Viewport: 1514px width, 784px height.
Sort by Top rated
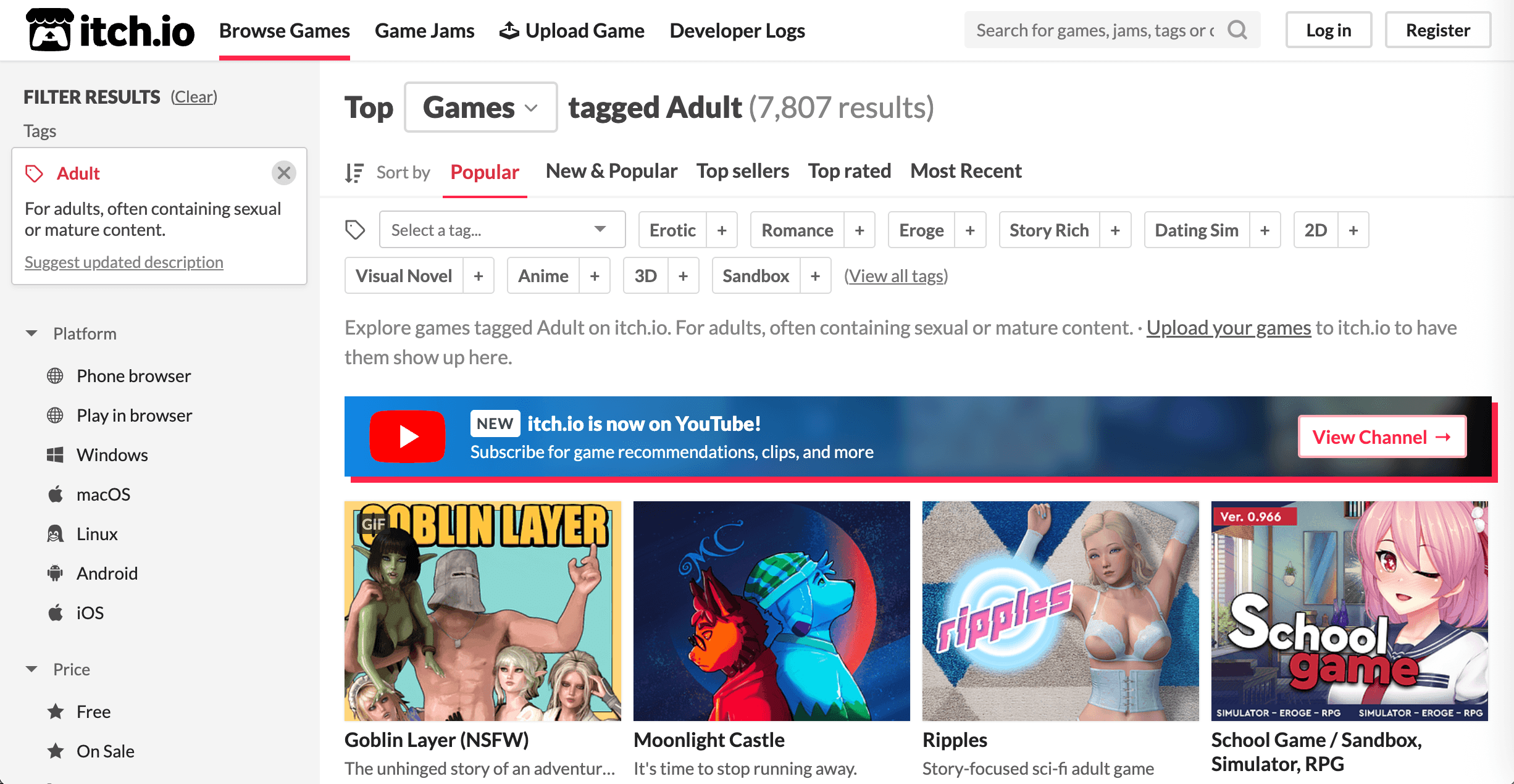[850, 170]
